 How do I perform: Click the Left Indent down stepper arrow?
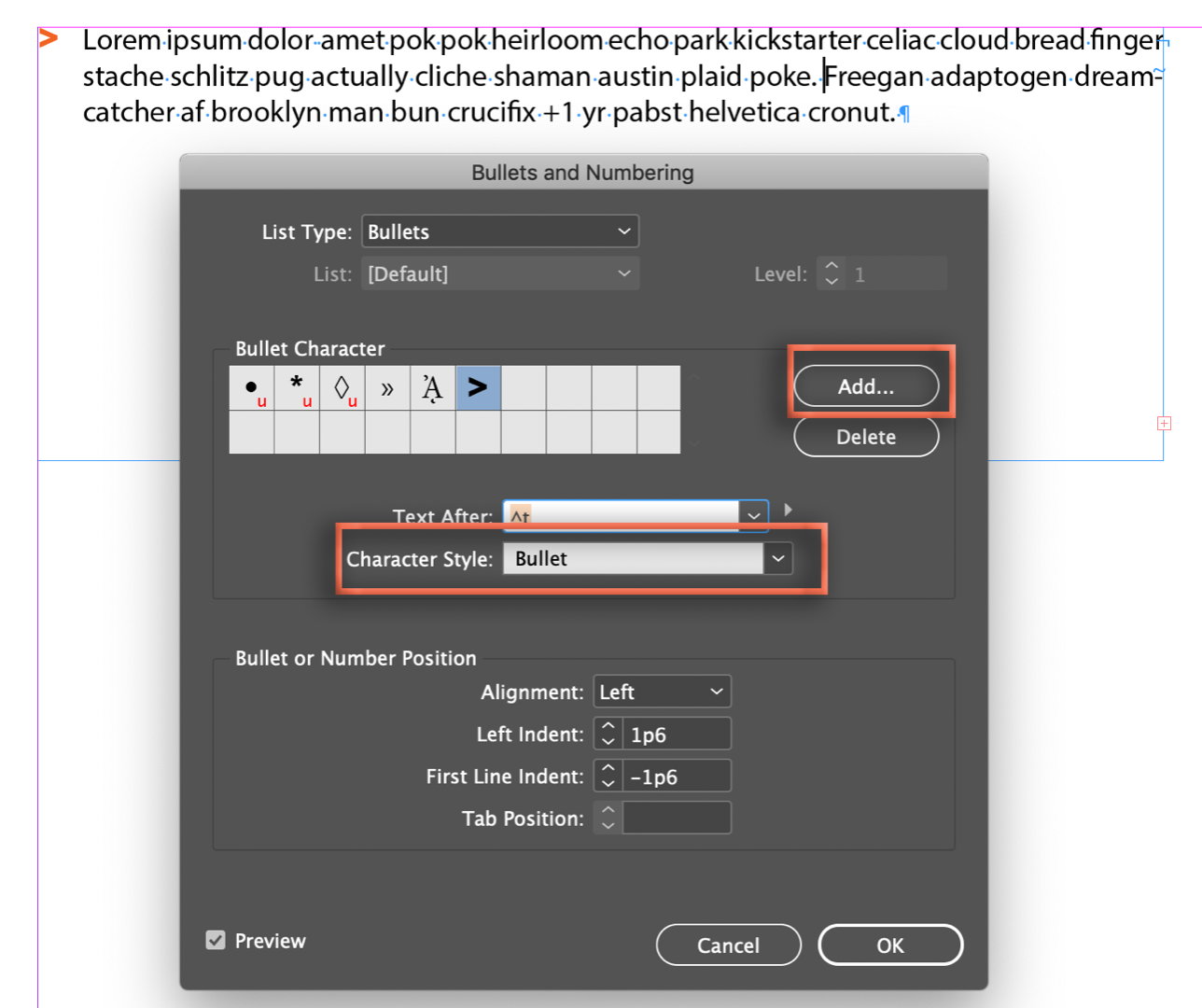606,740
